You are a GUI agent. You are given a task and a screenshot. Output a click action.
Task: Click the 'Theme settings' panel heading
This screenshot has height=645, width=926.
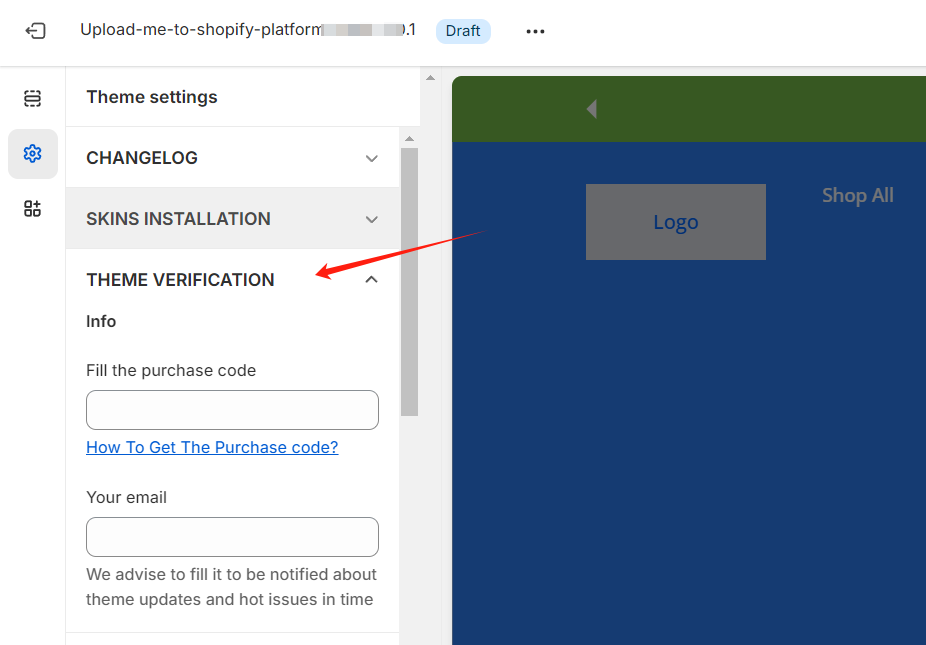(152, 97)
